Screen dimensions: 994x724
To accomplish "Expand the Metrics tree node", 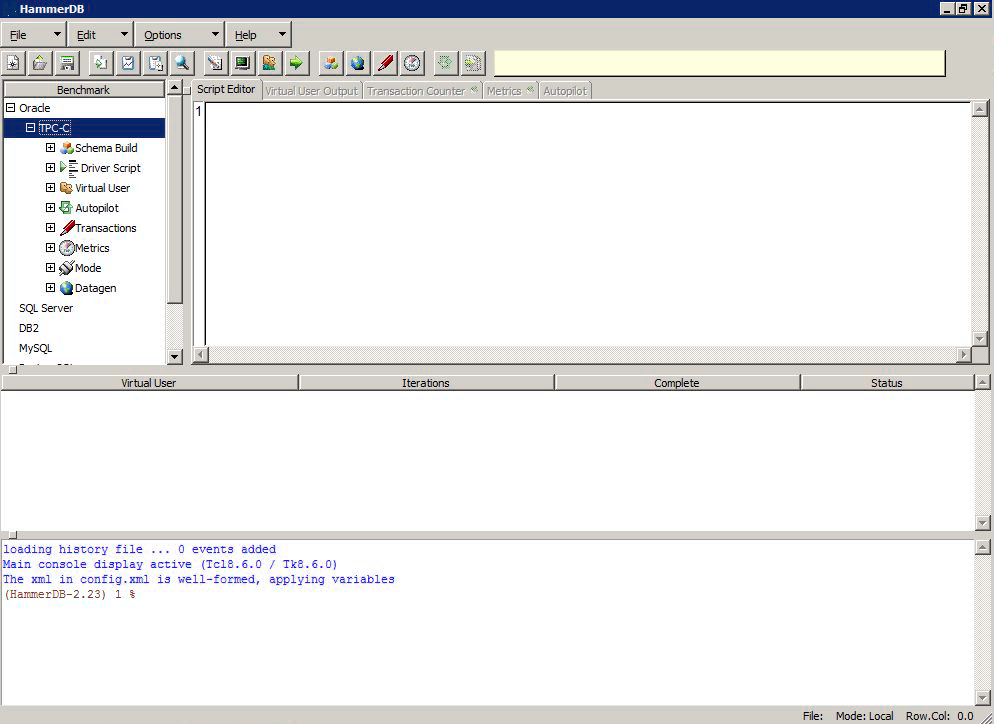I will click(x=50, y=248).
